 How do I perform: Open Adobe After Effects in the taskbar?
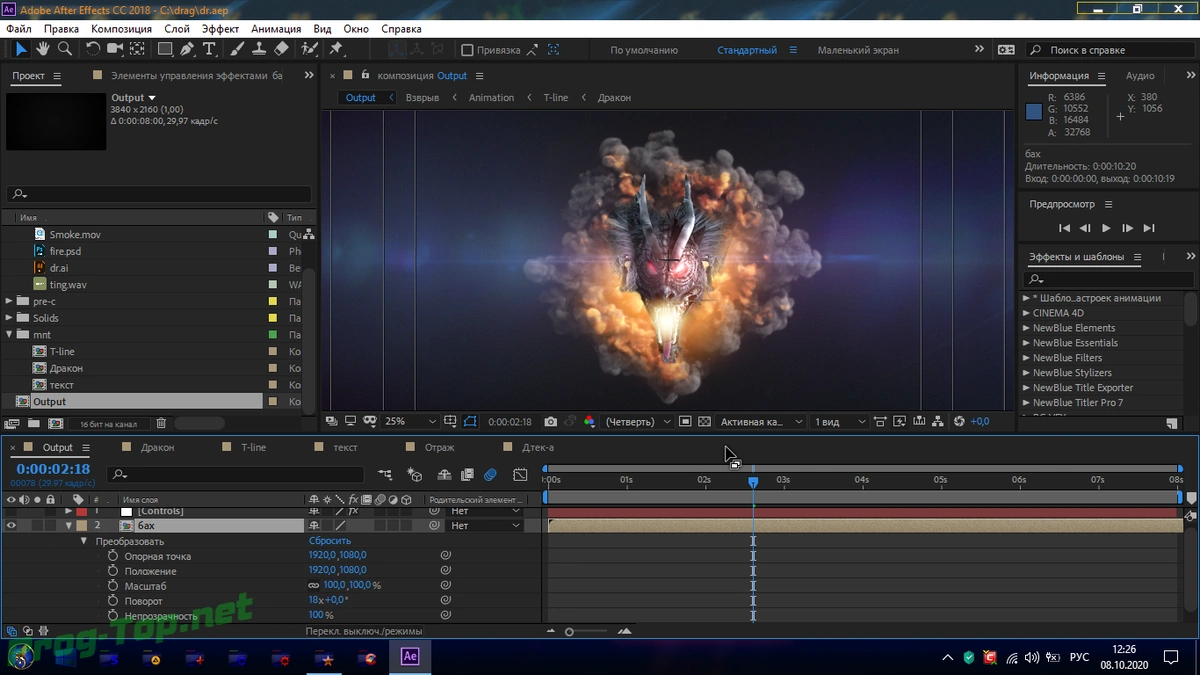[x=410, y=656]
